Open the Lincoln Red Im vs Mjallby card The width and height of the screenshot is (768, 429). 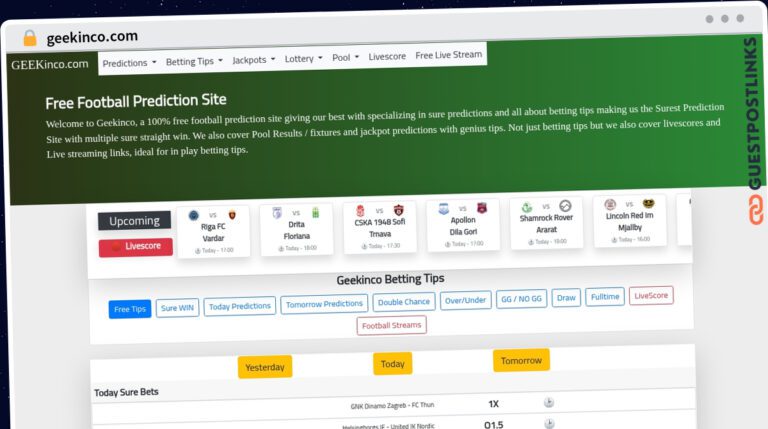629,221
